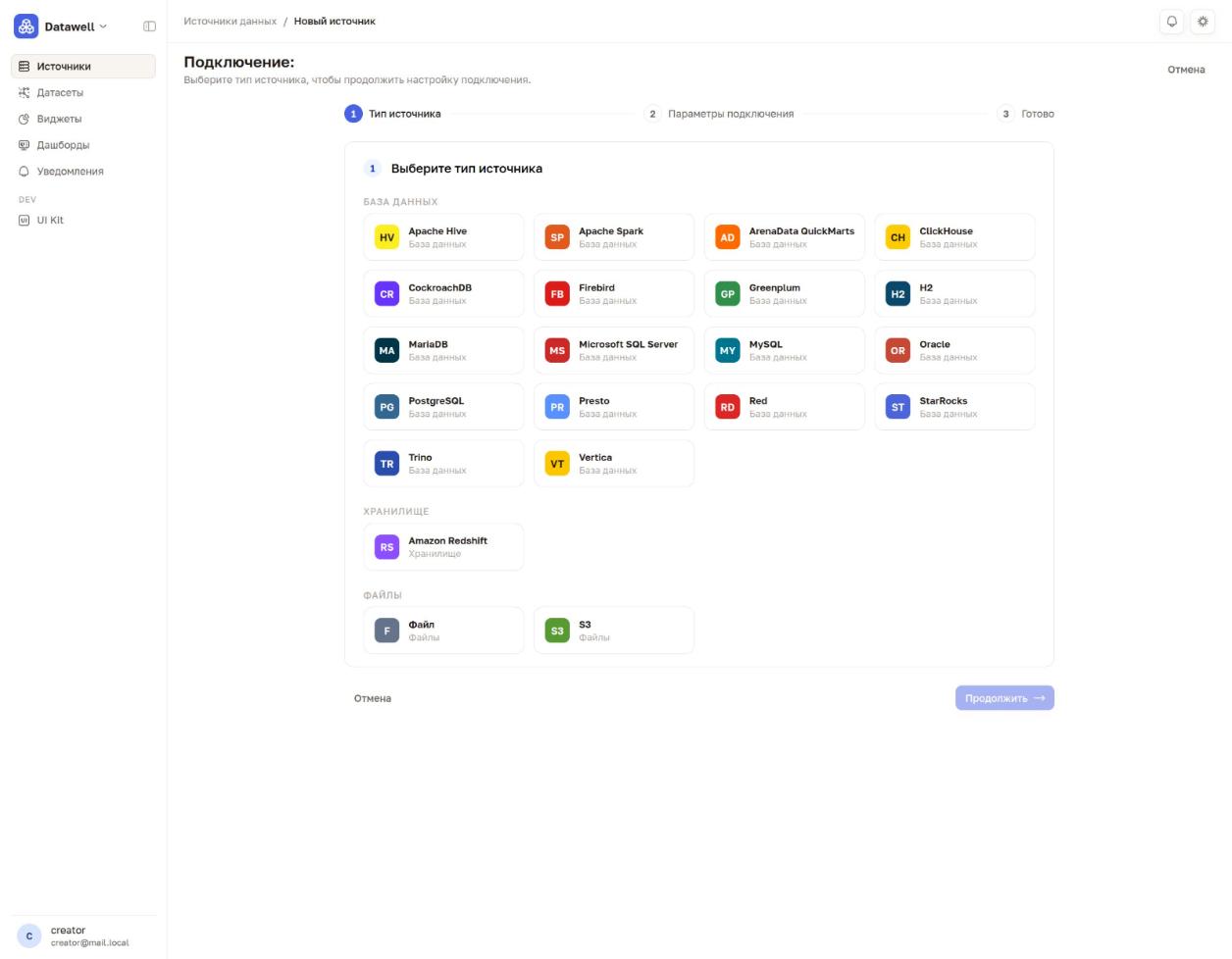Click Отмена below the source list

click(x=373, y=698)
